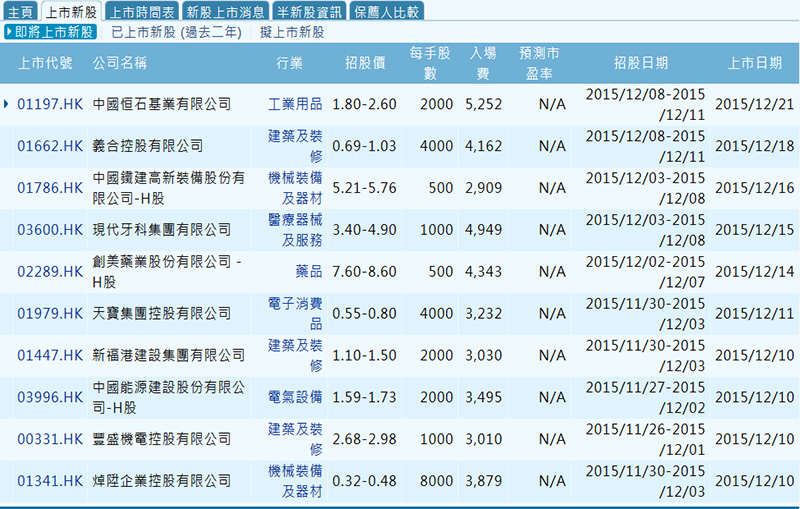Click the 行業 column header
The width and height of the screenshot is (800, 509).
click(289, 63)
